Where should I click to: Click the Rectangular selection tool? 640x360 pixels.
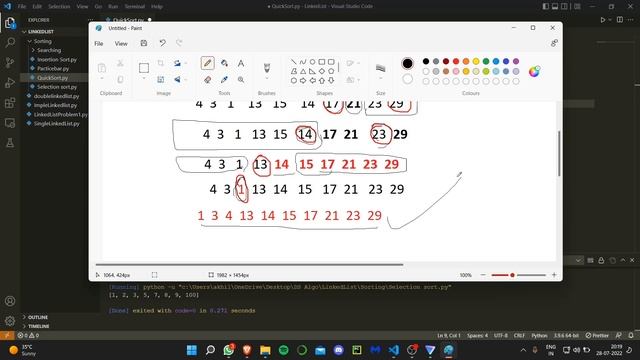[144, 68]
